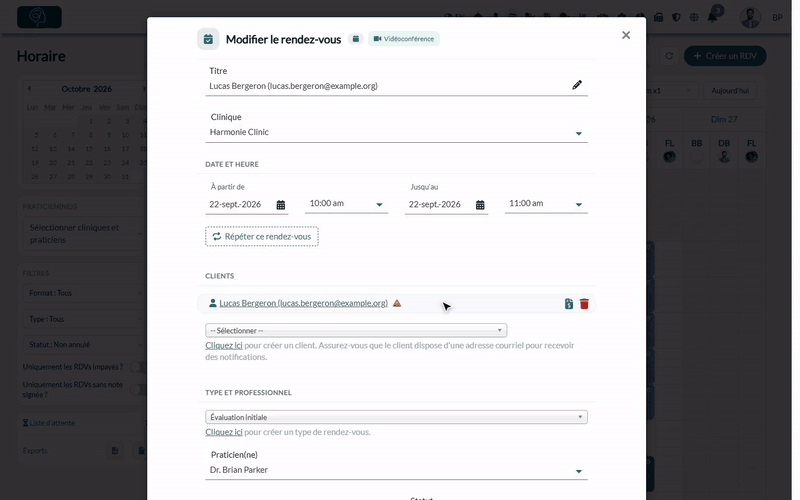
Task: Click the Titre text field
Action: pyautogui.click(x=388, y=86)
